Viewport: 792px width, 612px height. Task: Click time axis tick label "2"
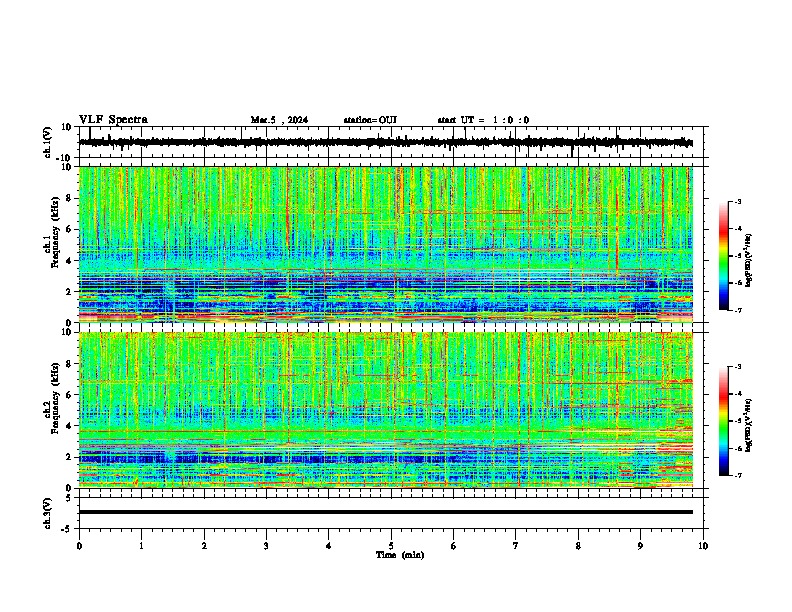(x=204, y=546)
